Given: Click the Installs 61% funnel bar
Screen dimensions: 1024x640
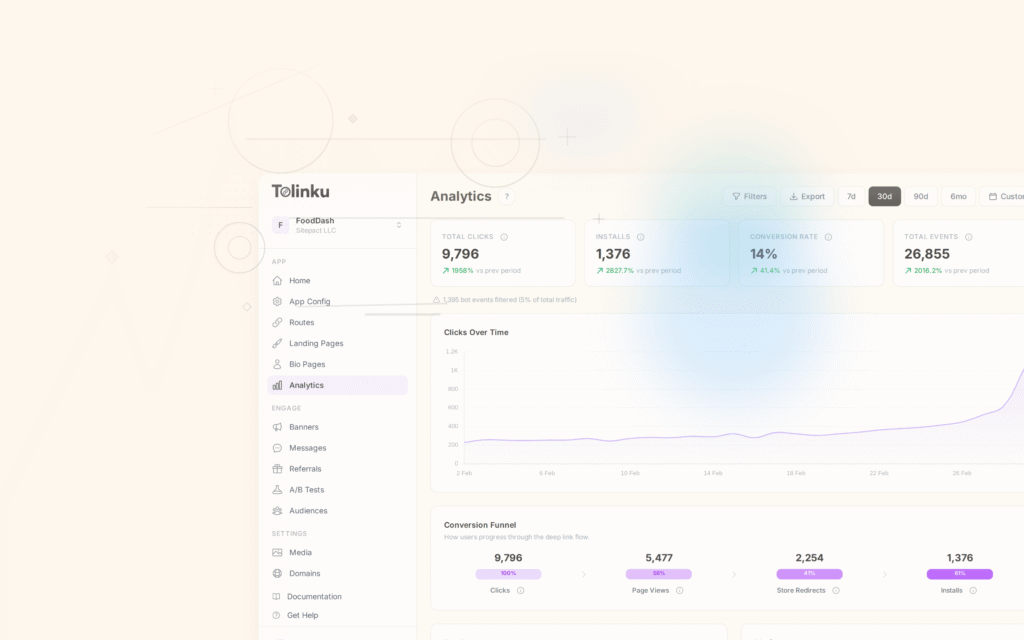Looking at the screenshot, I should tap(959, 574).
